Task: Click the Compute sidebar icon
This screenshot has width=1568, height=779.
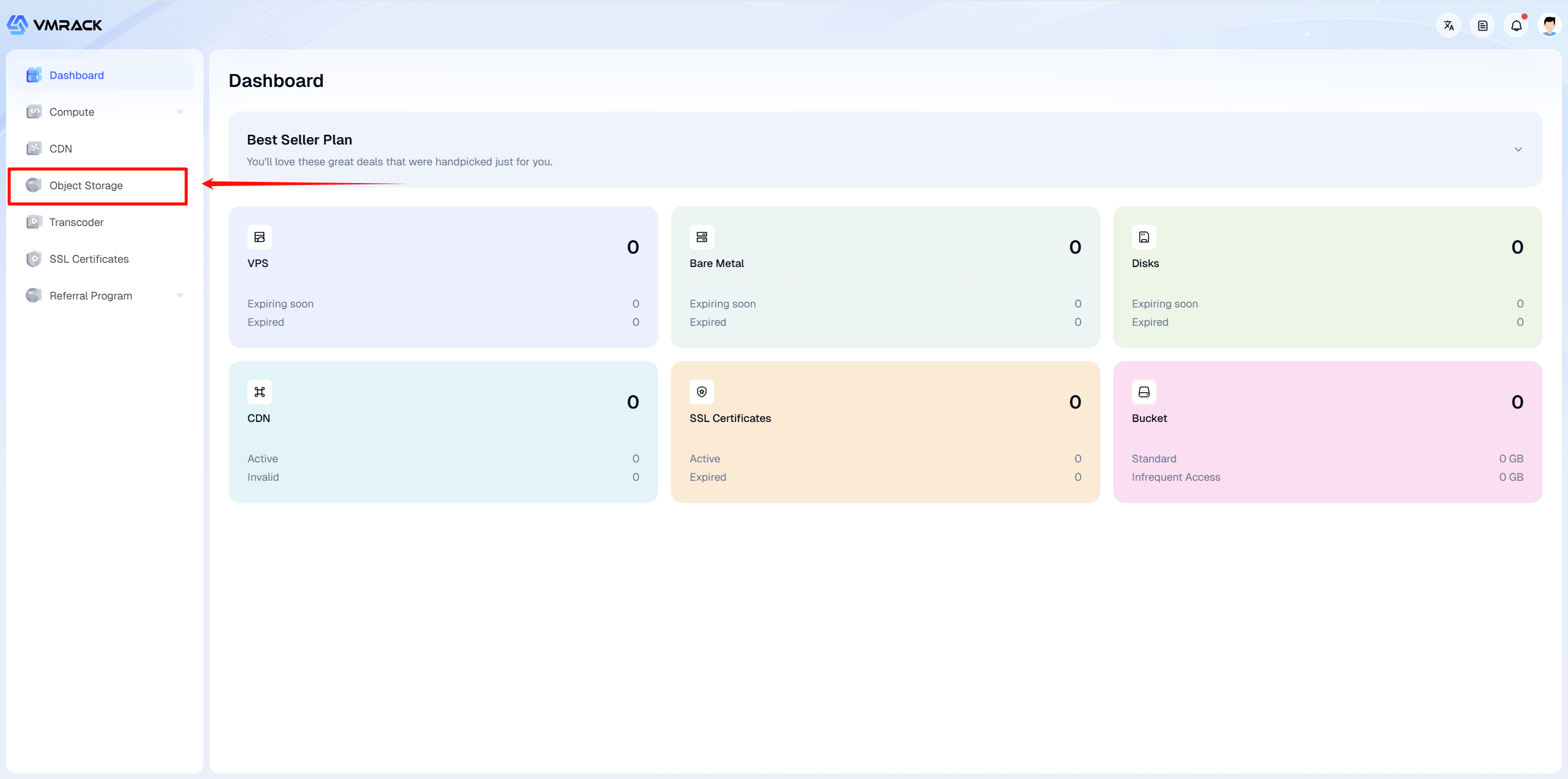Action: click(34, 112)
